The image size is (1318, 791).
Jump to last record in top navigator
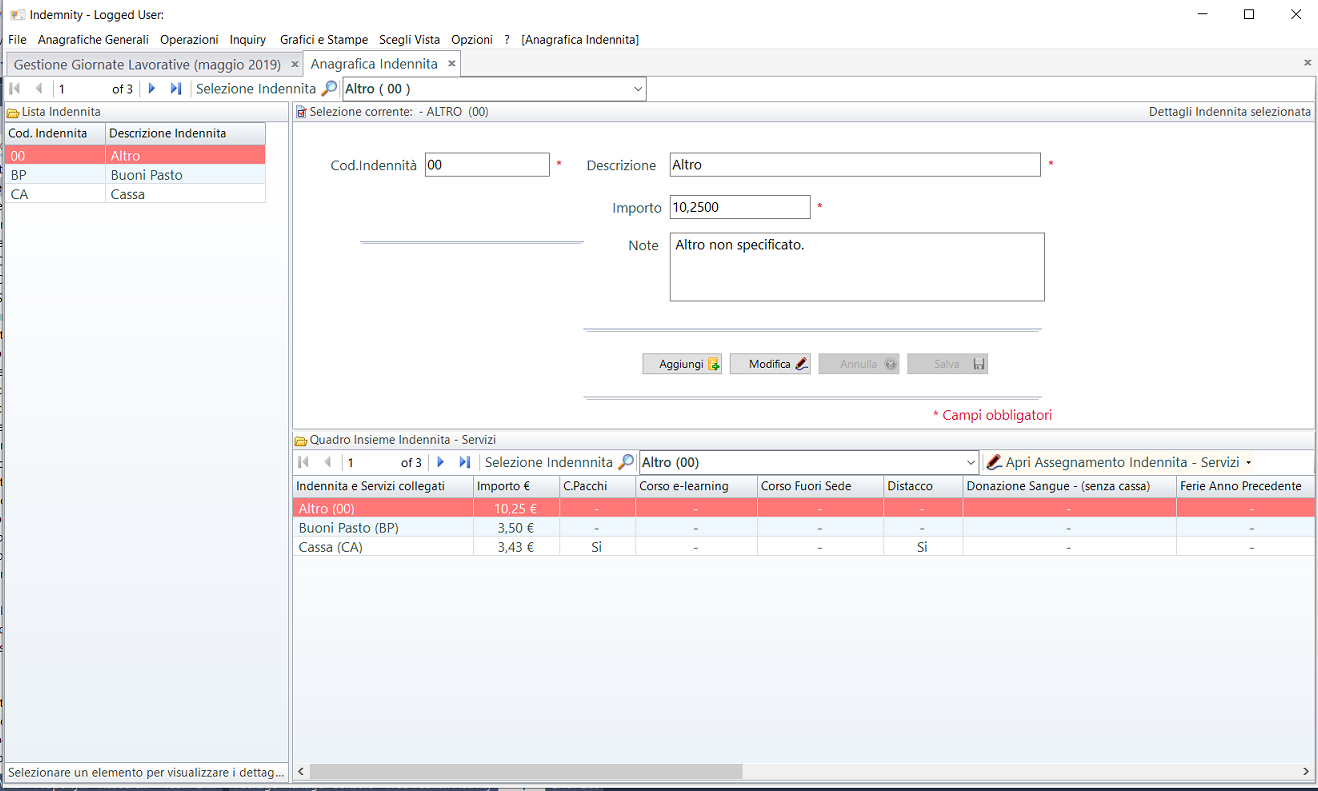[x=176, y=89]
